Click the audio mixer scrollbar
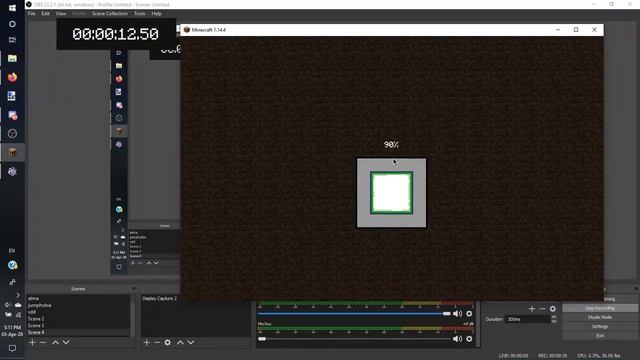 tap(477, 324)
